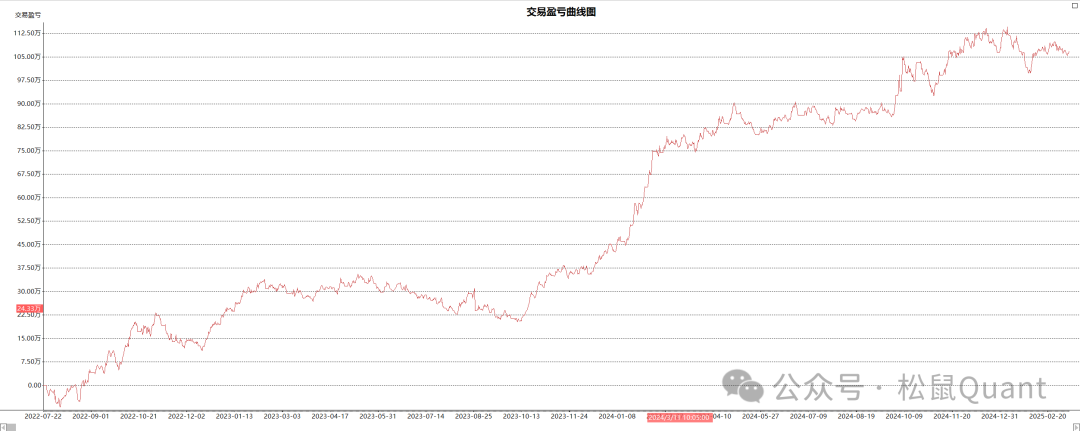Click the red highlighted 2024/2/11 date label
The image size is (1080, 431).
pyautogui.click(x=680, y=416)
